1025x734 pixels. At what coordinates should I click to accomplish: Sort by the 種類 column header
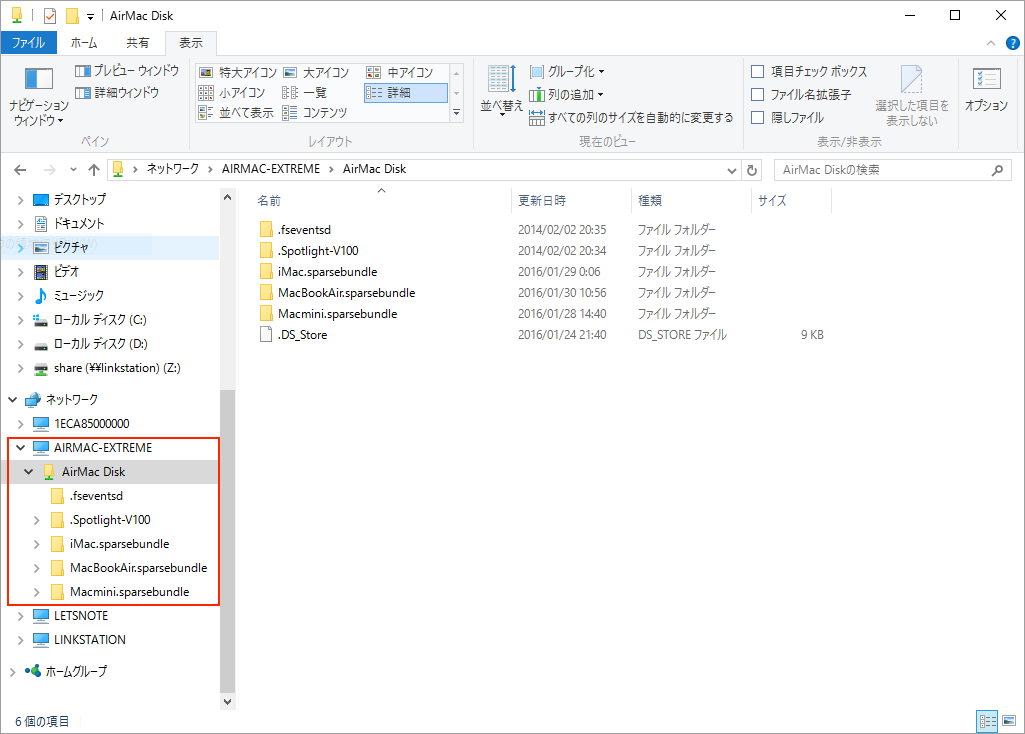[x=692, y=201]
